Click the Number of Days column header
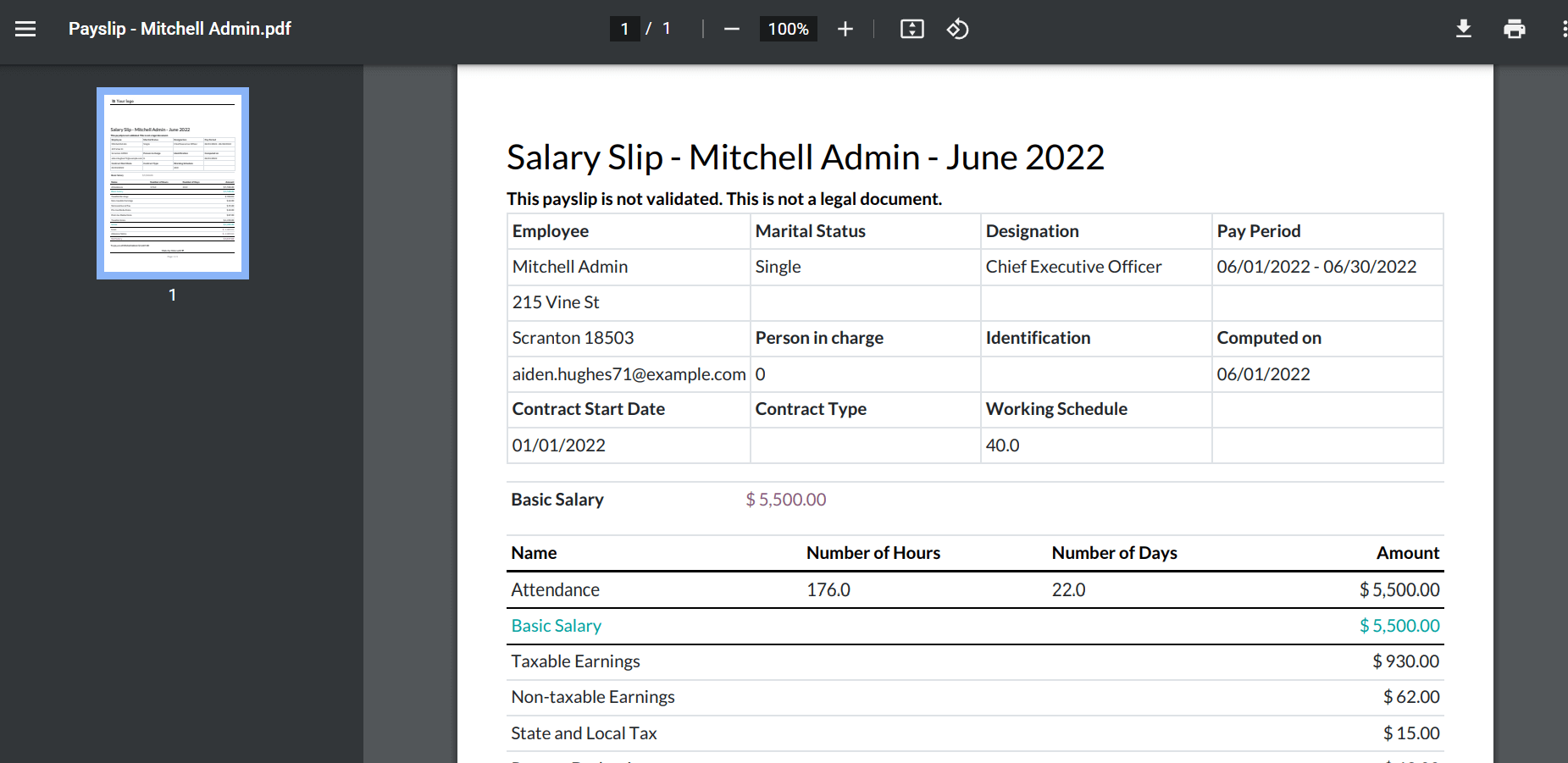 click(x=1114, y=553)
